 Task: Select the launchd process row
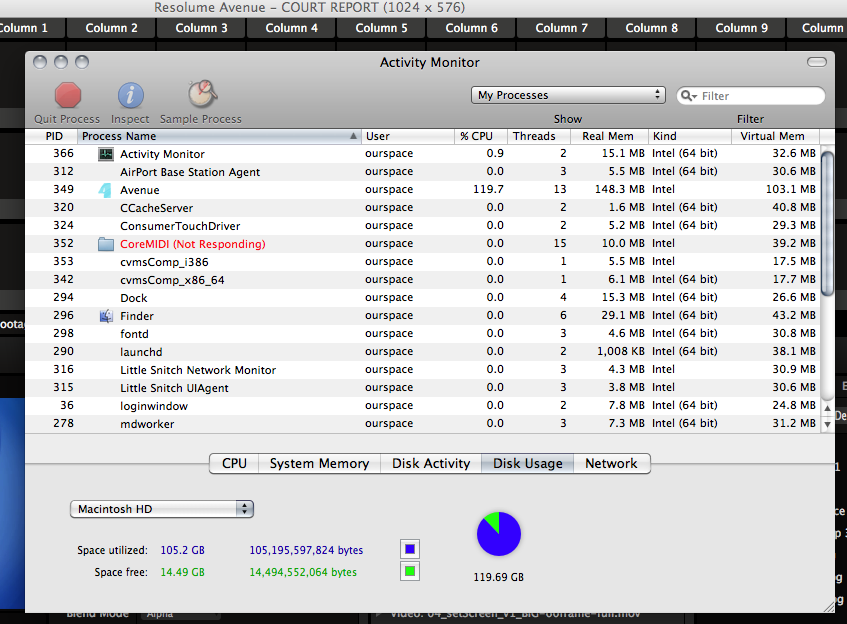coord(422,352)
